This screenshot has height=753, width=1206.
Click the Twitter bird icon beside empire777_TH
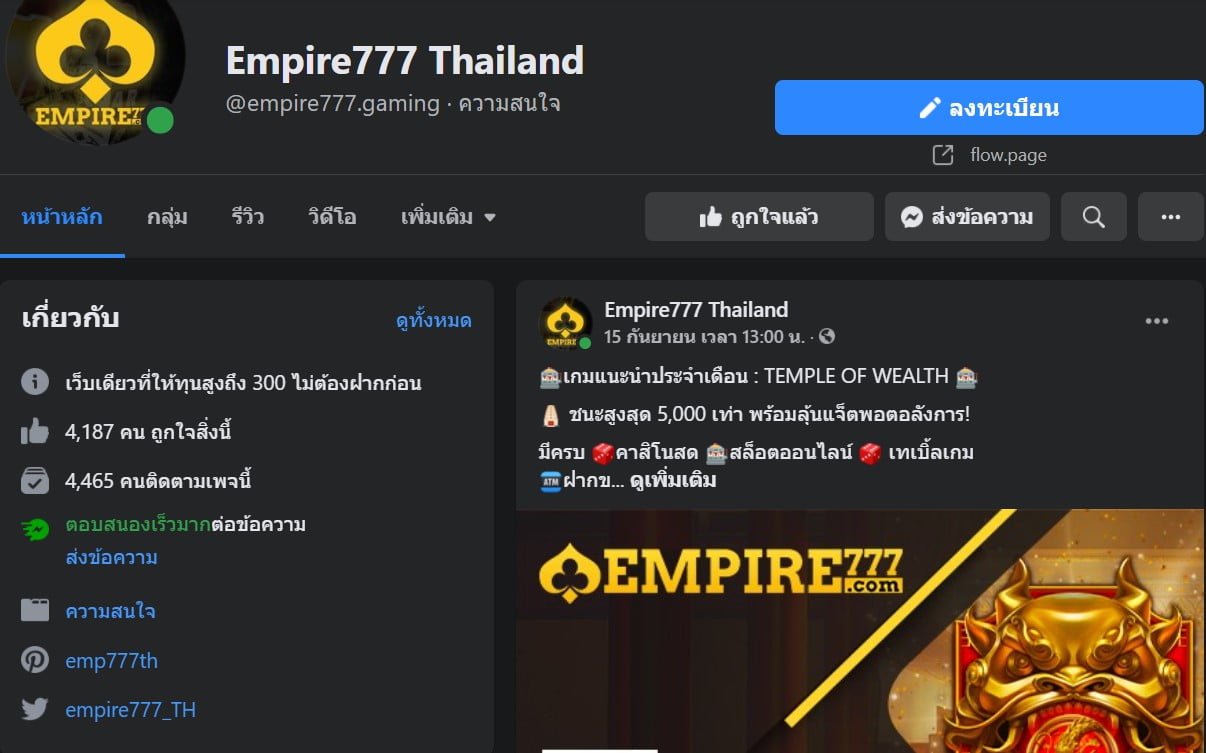[35, 710]
